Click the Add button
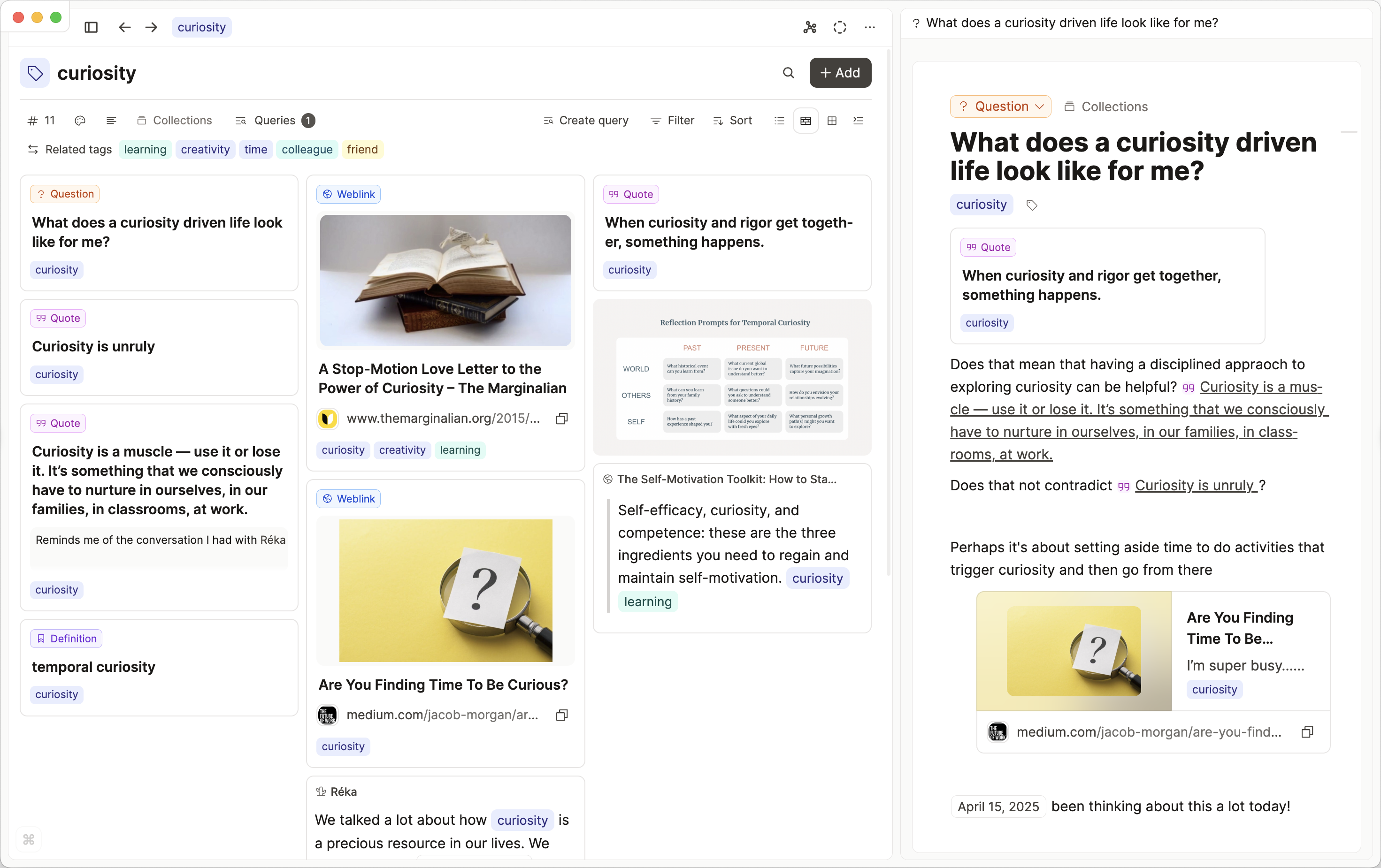The width and height of the screenshot is (1381, 868). click(840, 73)
